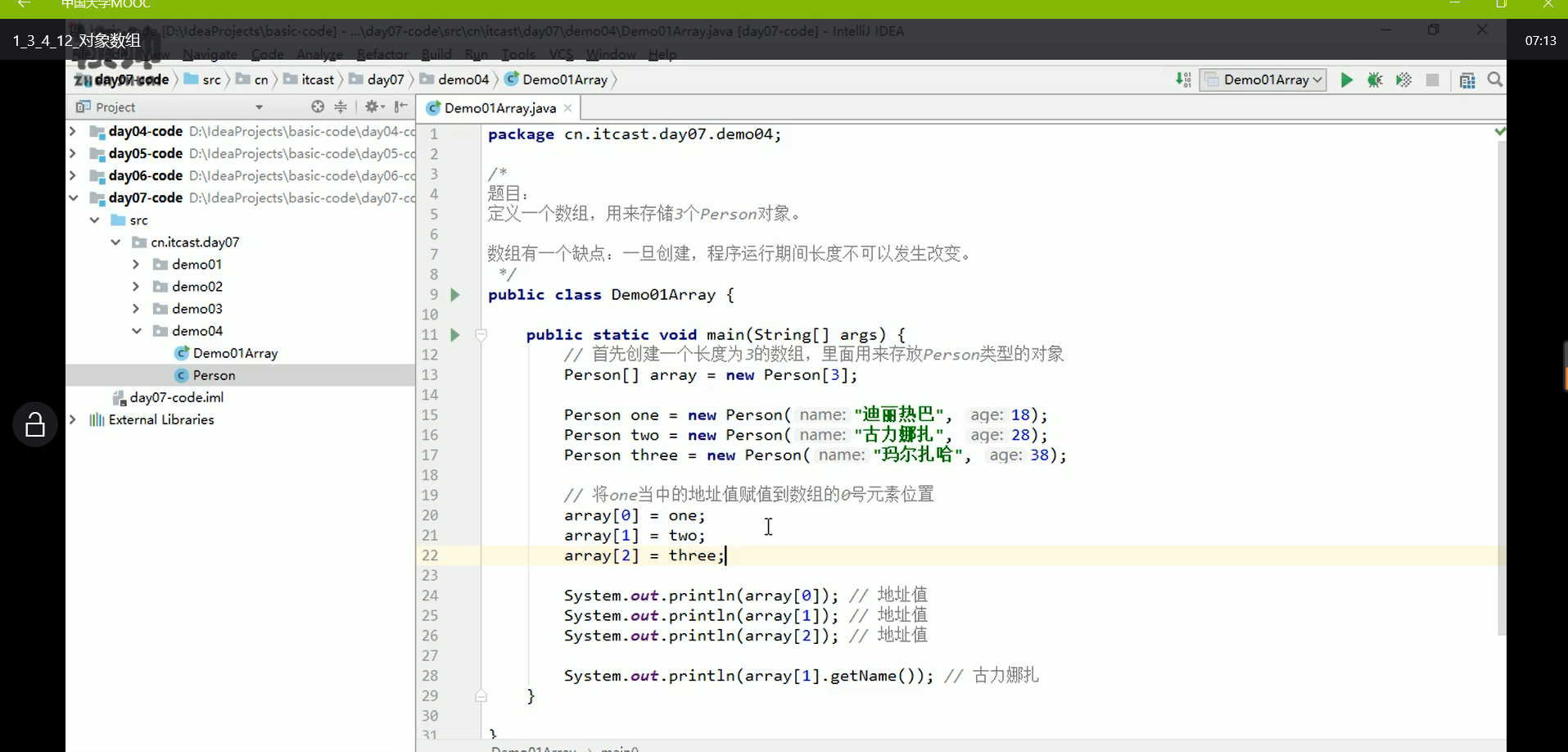The height and width of the screenshot is (752, 1568).
Task: Click the package declaration line
Action: pos(635,134)
